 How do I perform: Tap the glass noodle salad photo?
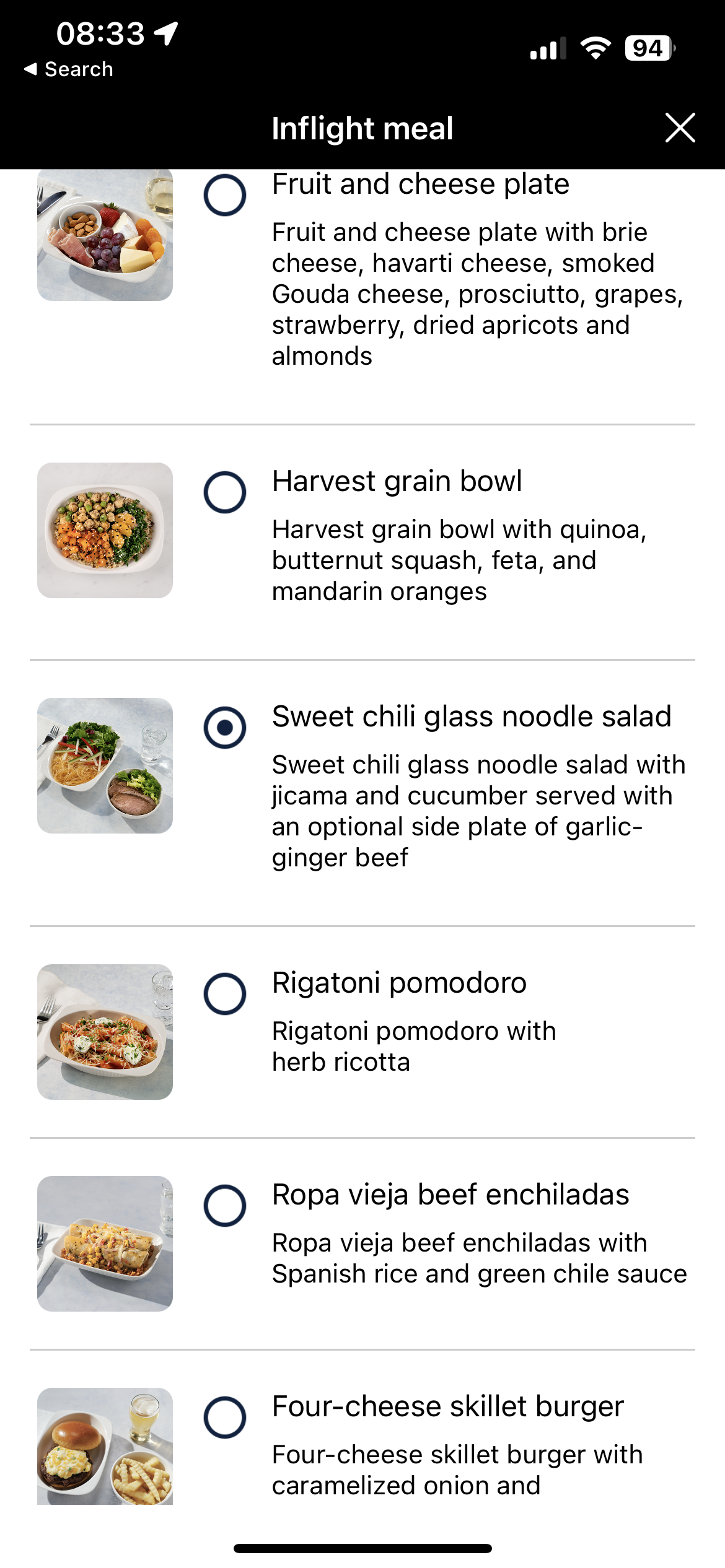tap(105, 765)
